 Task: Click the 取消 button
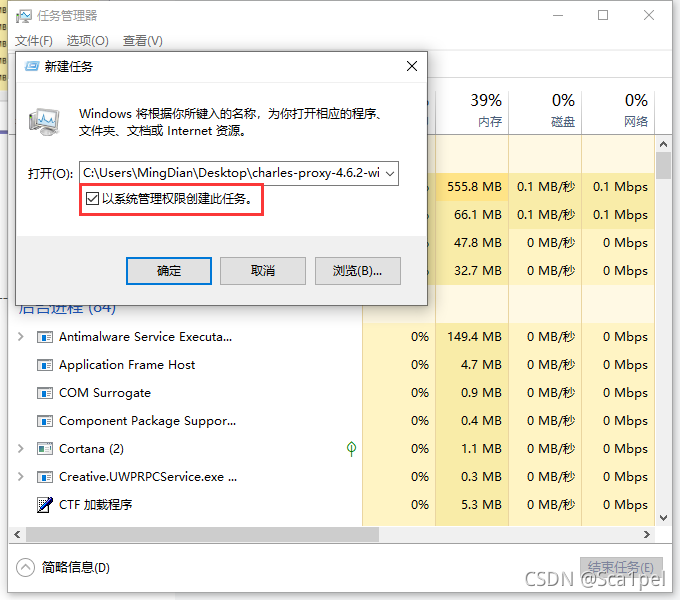click(x=263, y=271)
